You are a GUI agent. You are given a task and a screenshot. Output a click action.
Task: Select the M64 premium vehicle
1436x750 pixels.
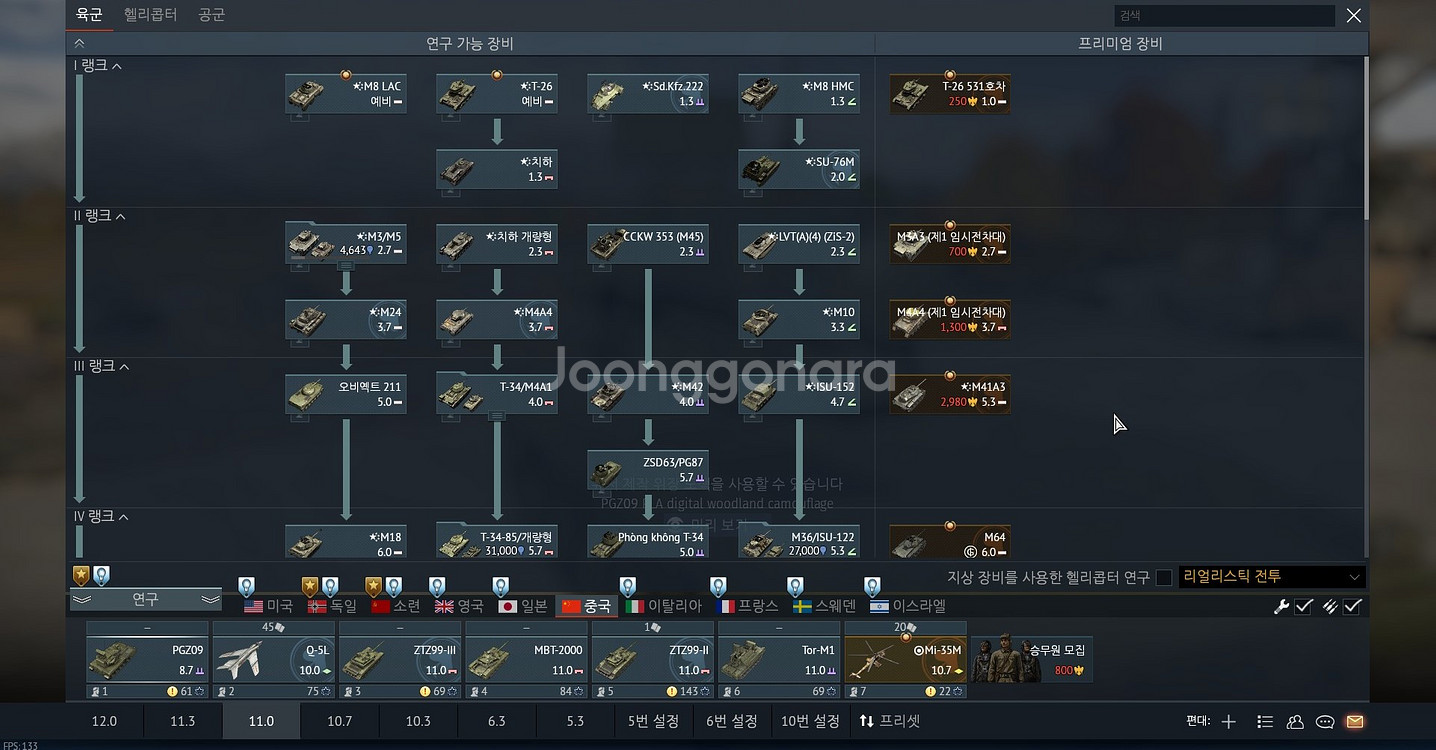tap(950, 543)
